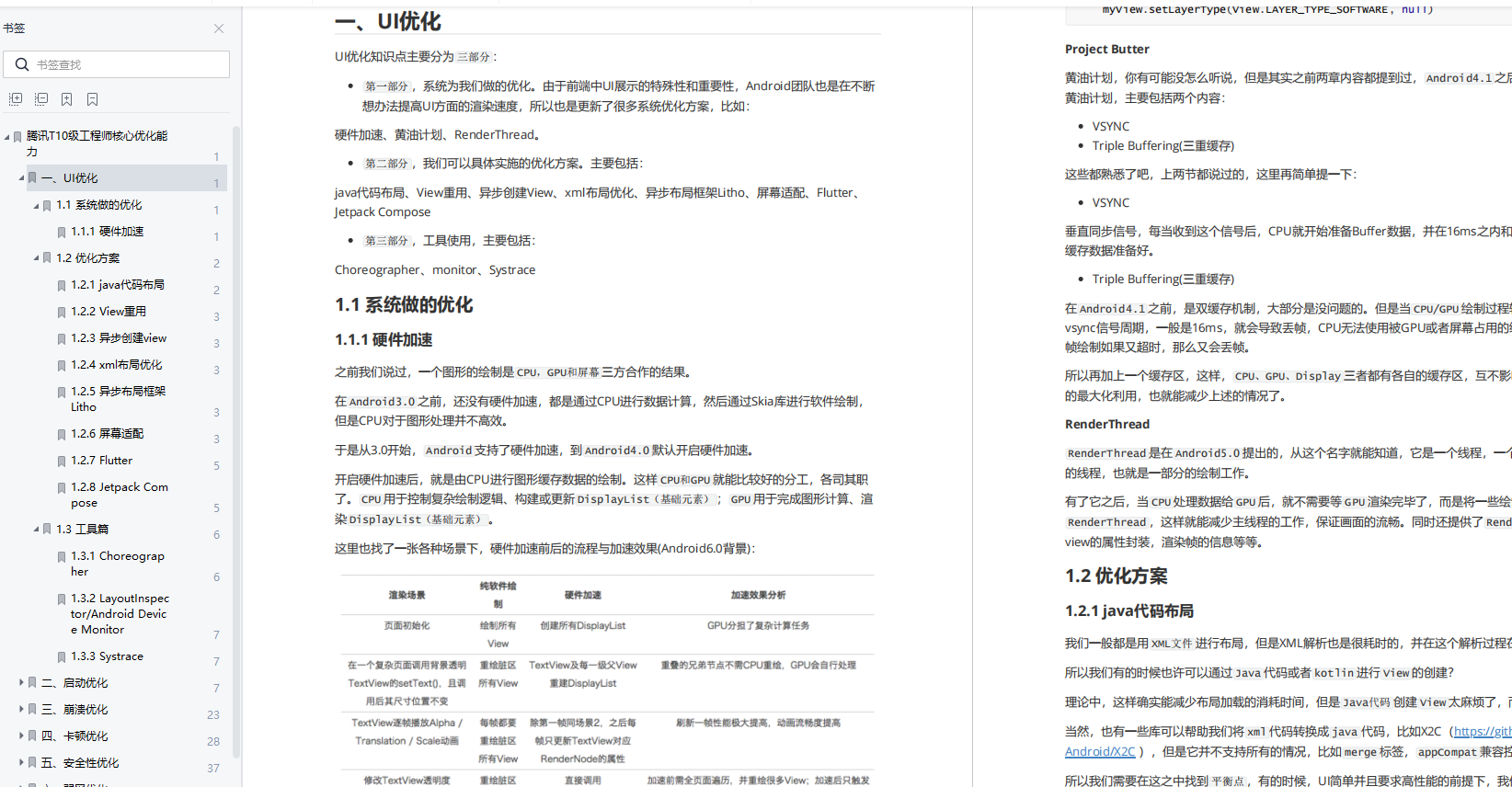Click the bookmark icon beside 1.2.4 xml布局优化
Viewport: 1512px width, 787px height.
pyautogui.click(x=62, y=366)
